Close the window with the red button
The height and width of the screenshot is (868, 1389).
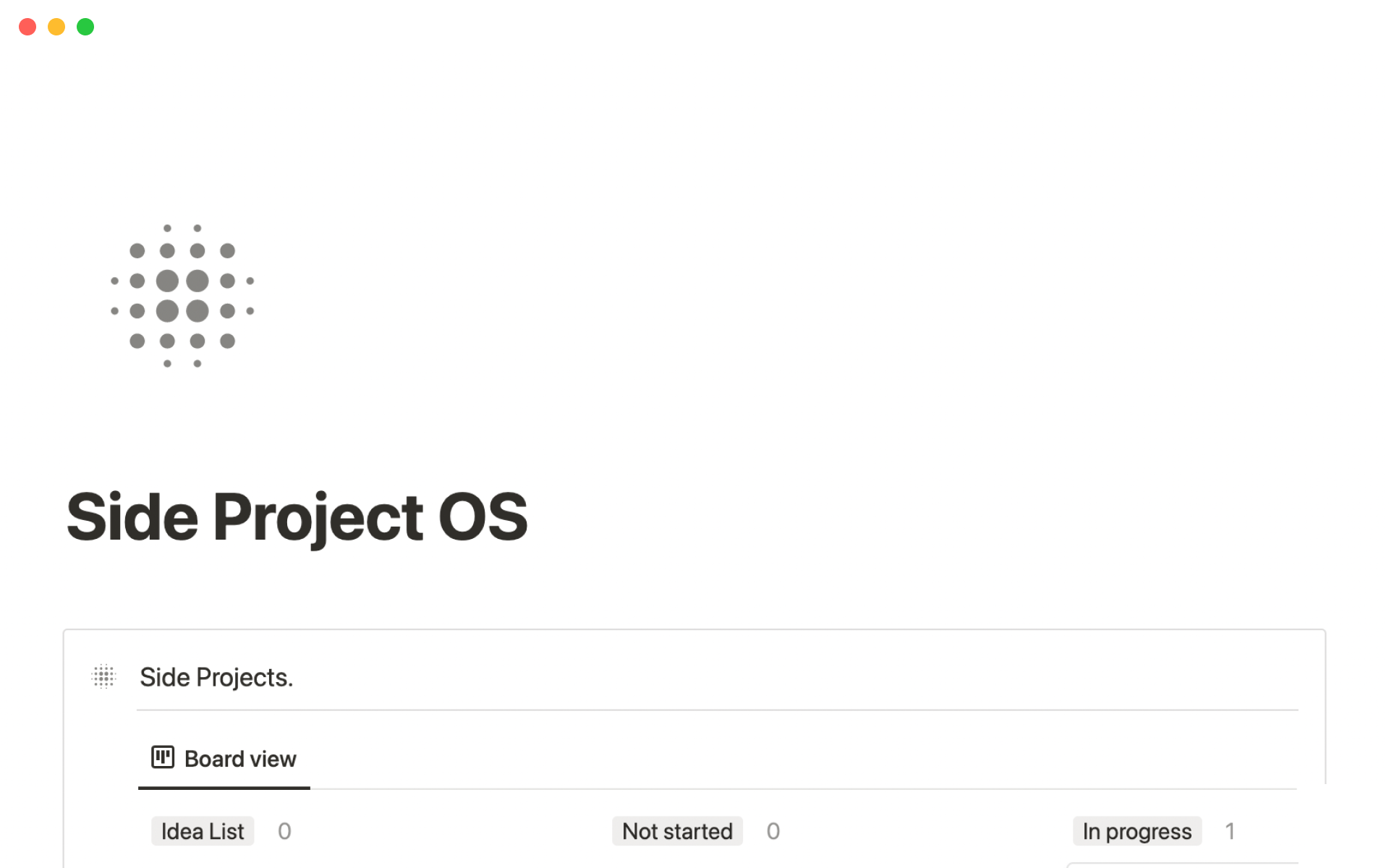point(27,27)
